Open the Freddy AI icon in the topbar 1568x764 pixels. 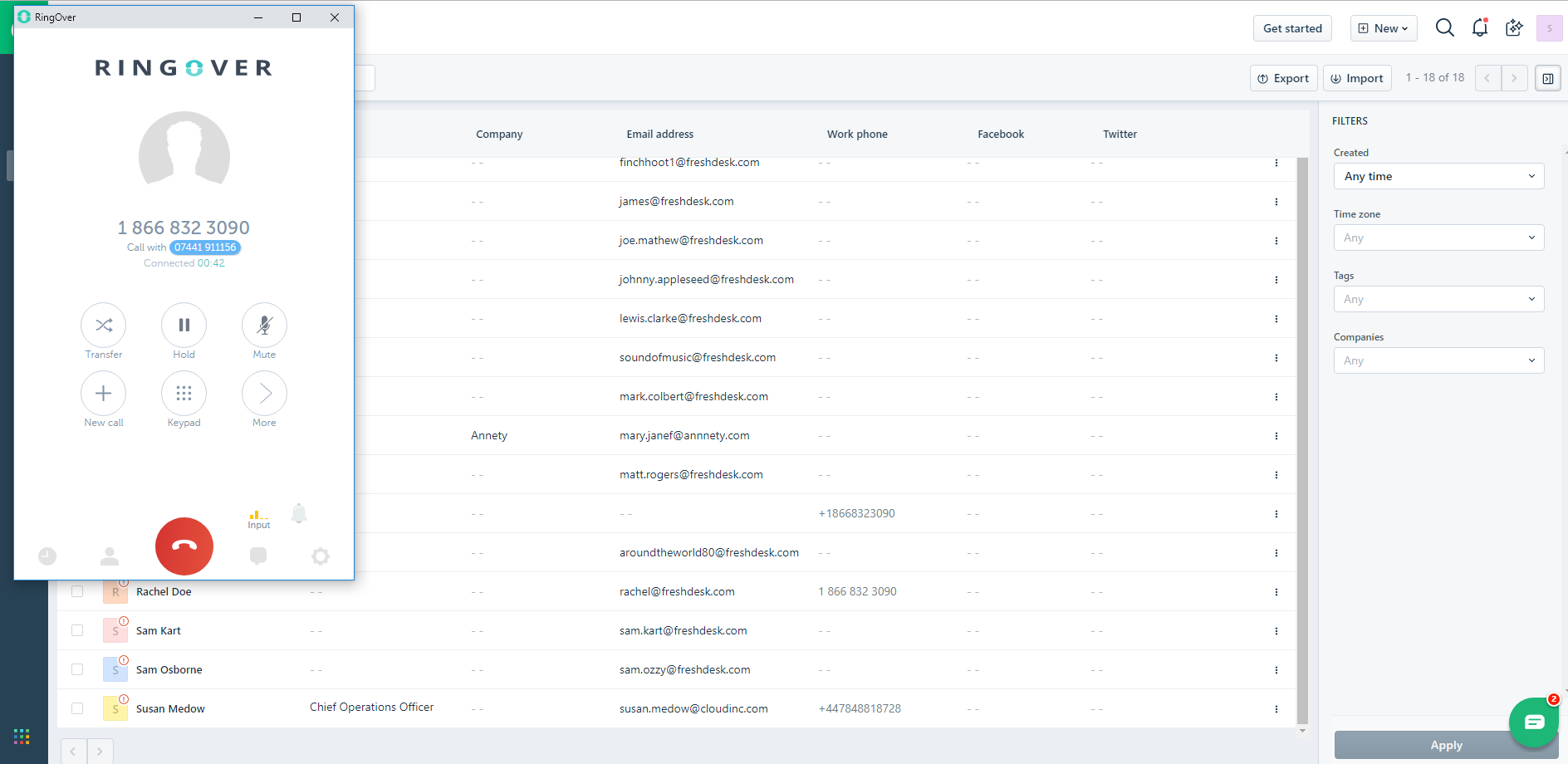1513,27
